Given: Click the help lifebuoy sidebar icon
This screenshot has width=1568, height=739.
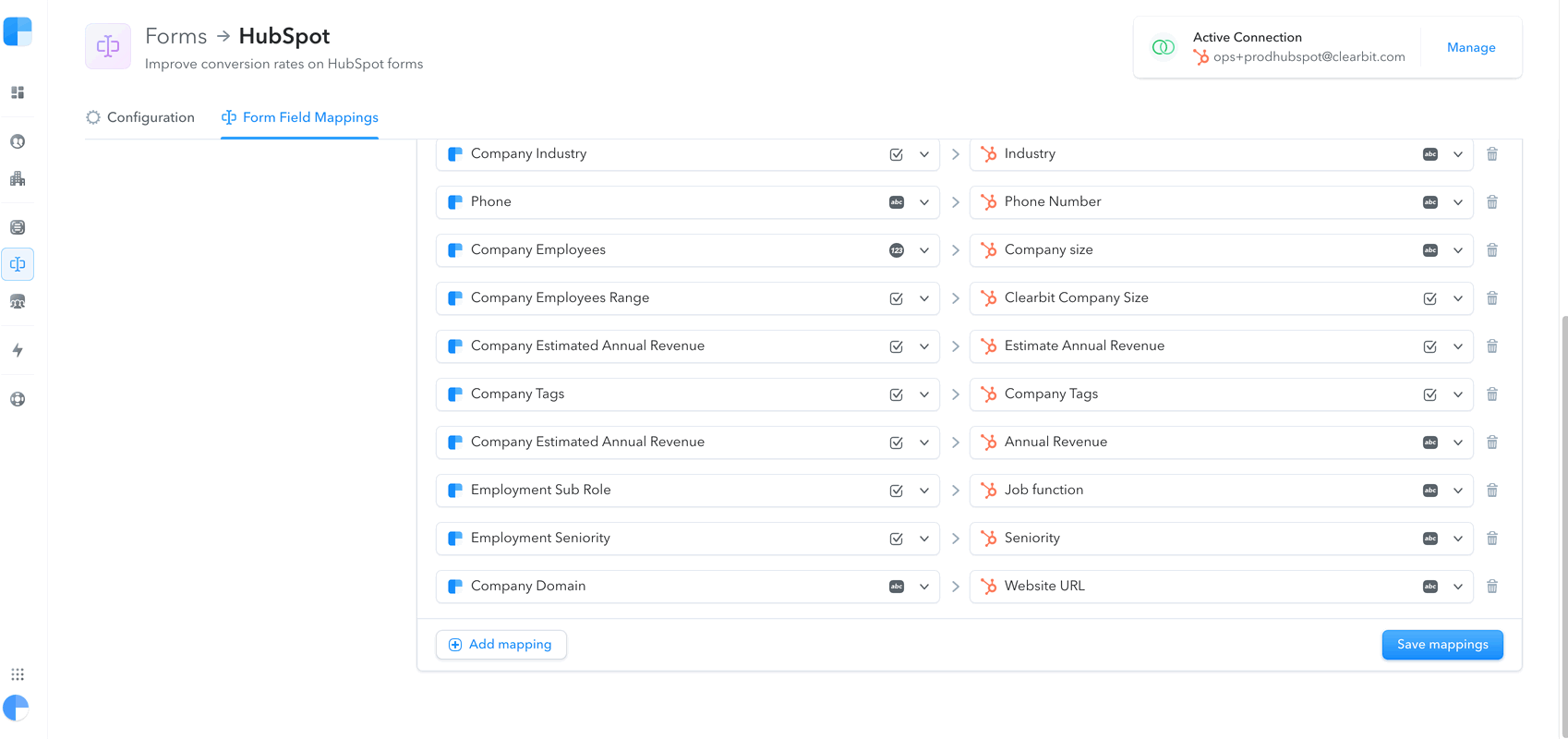Looking at the screenshot, I should (x=18, y=399).
